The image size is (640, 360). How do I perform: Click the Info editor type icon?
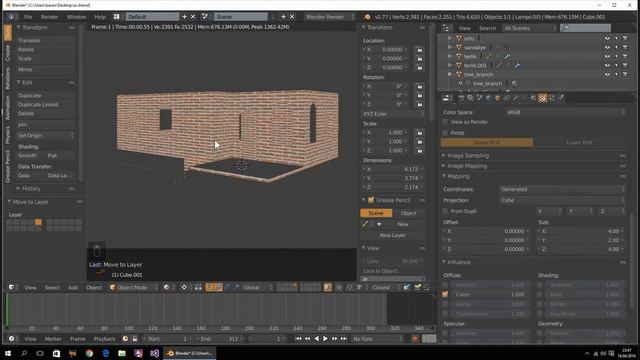click(x=11, y=17)
